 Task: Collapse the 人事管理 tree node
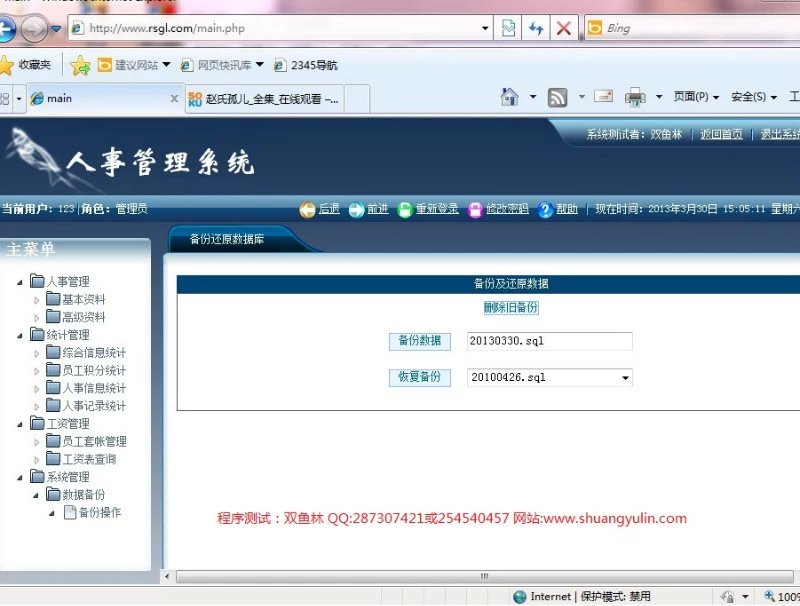click(20, 282)
